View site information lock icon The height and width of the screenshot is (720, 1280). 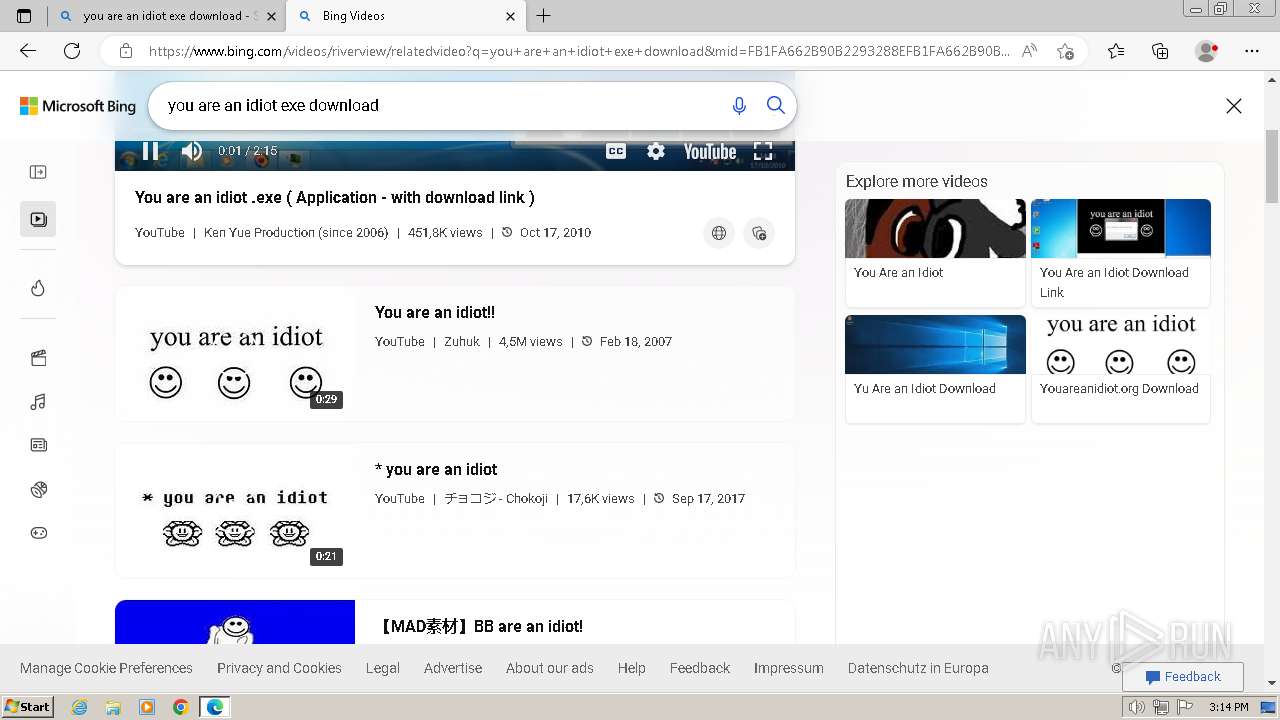click(x=126, y=51)
